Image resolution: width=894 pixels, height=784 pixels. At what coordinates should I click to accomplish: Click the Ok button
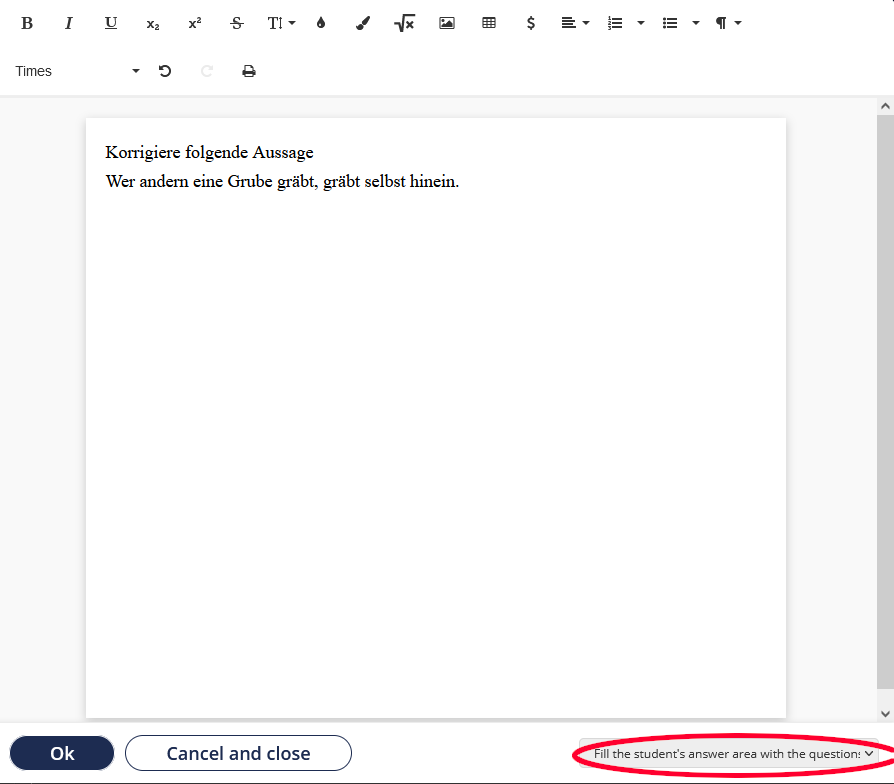[x=62, y=753]
